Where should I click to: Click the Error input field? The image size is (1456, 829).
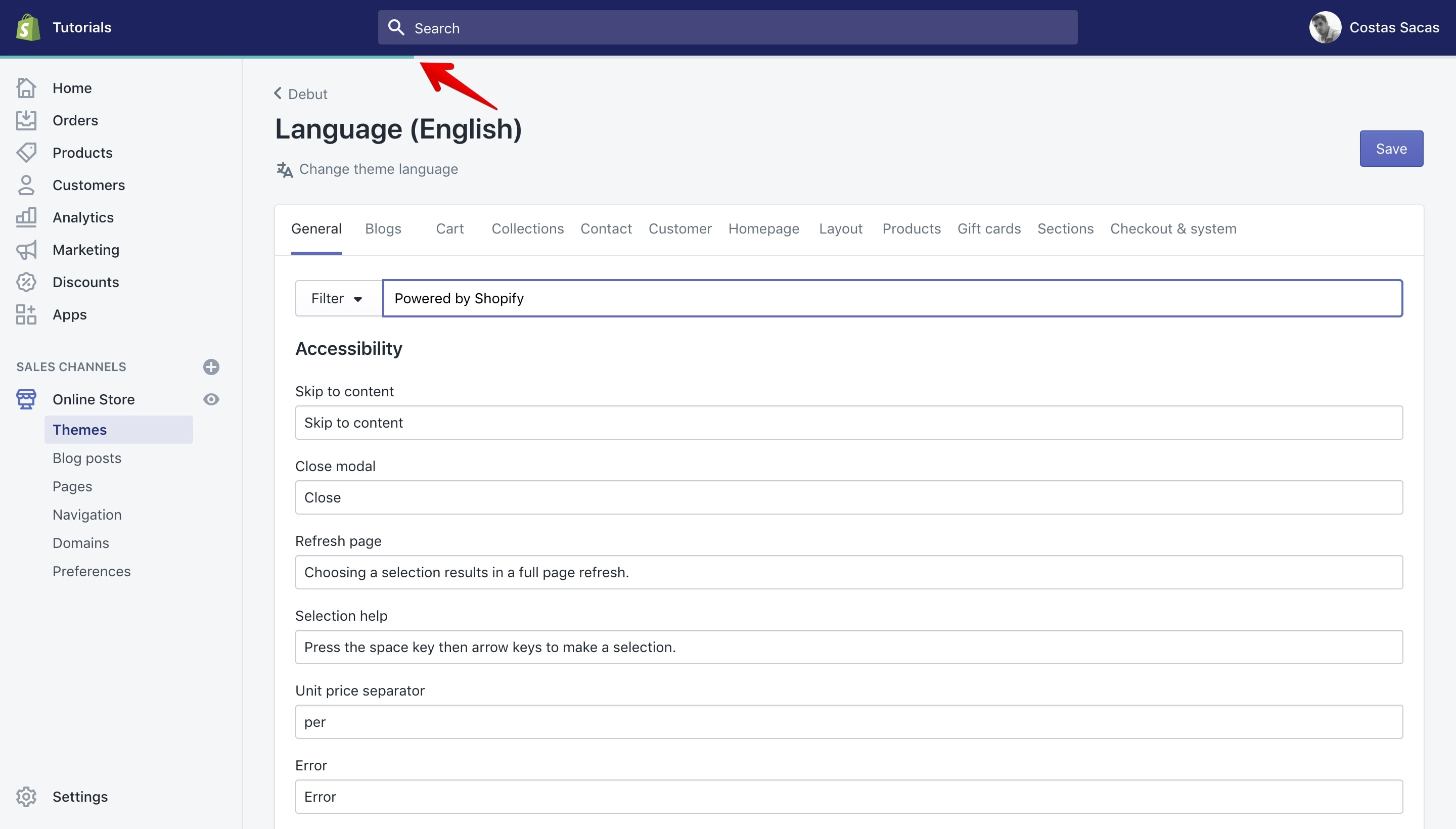coord(849,797)
